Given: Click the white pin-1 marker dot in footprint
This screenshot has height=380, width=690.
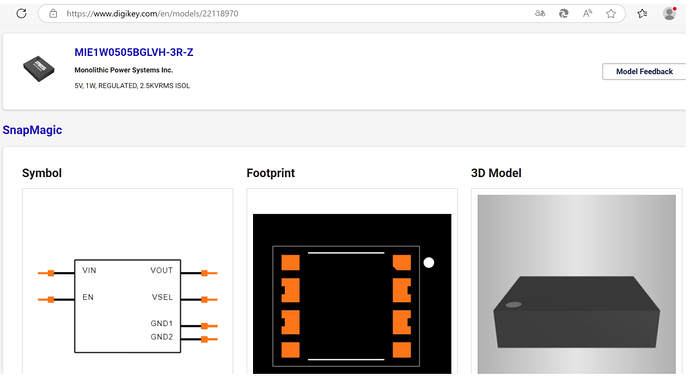Looking at the screenshot, I should click(x=429, y=263).
